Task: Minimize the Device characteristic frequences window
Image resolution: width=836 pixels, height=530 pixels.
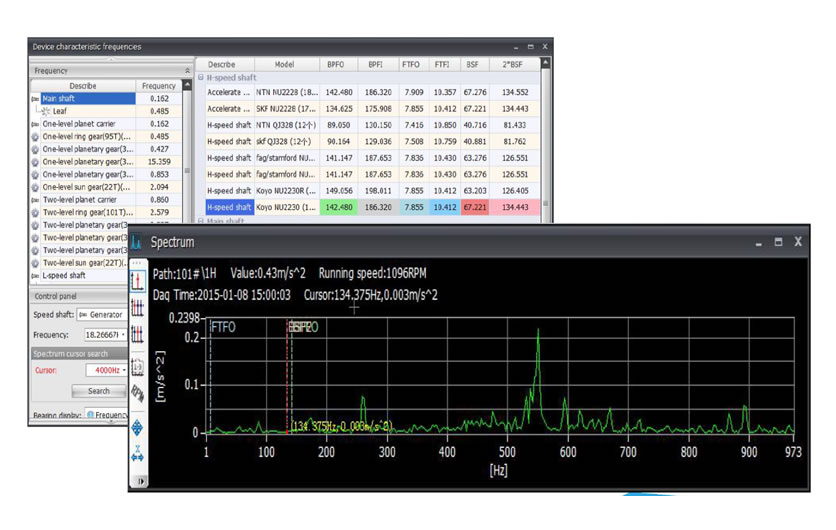Action: [x=516, y=47]
